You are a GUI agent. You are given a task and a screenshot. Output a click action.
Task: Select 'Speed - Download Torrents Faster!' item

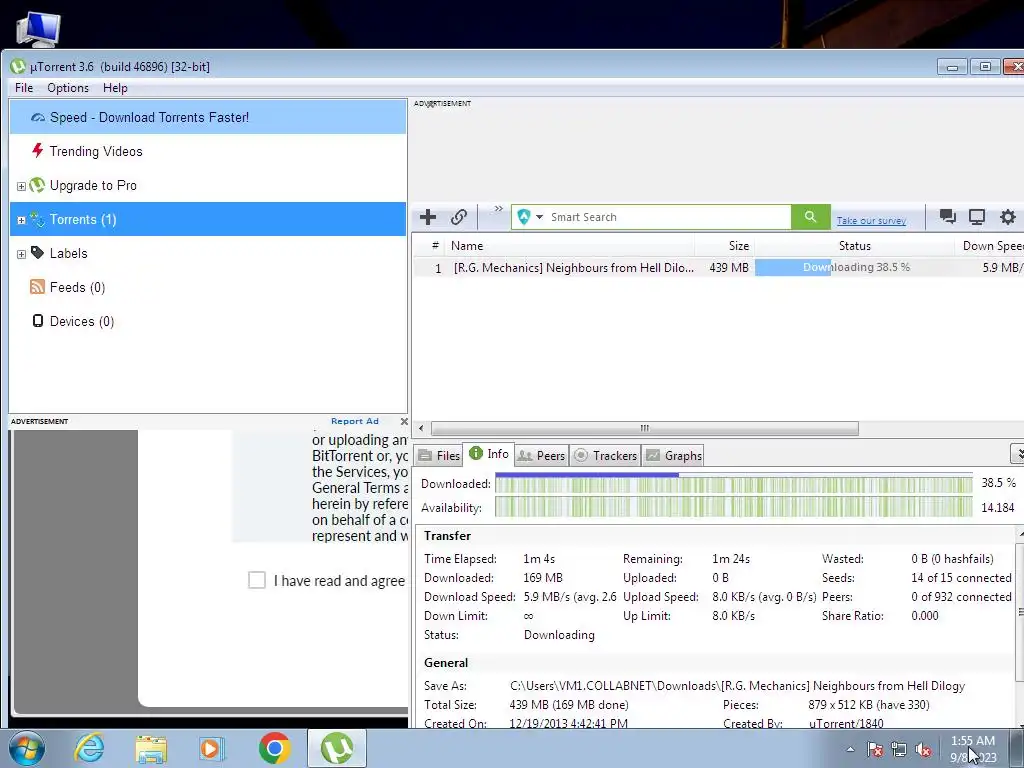(x=208, y=118)
